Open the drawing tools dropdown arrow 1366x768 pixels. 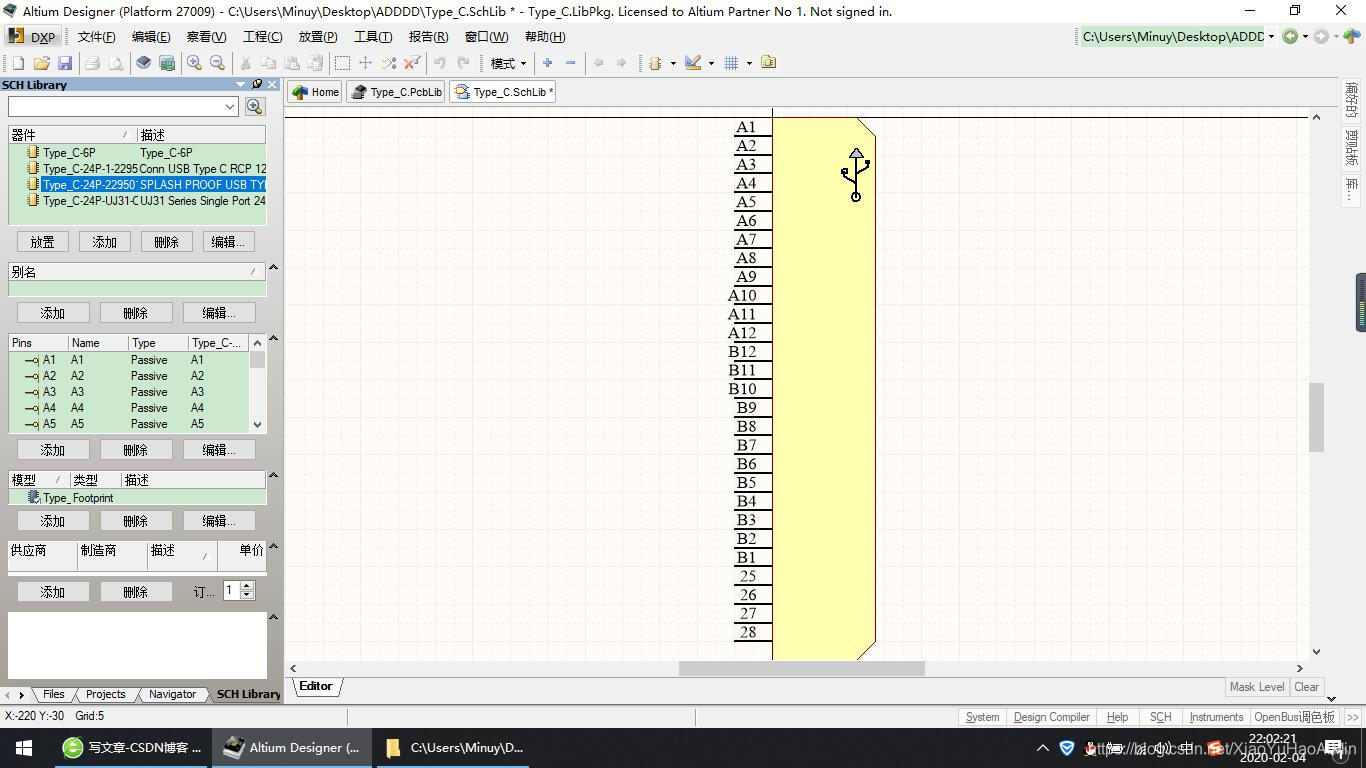tap(711, 63)
